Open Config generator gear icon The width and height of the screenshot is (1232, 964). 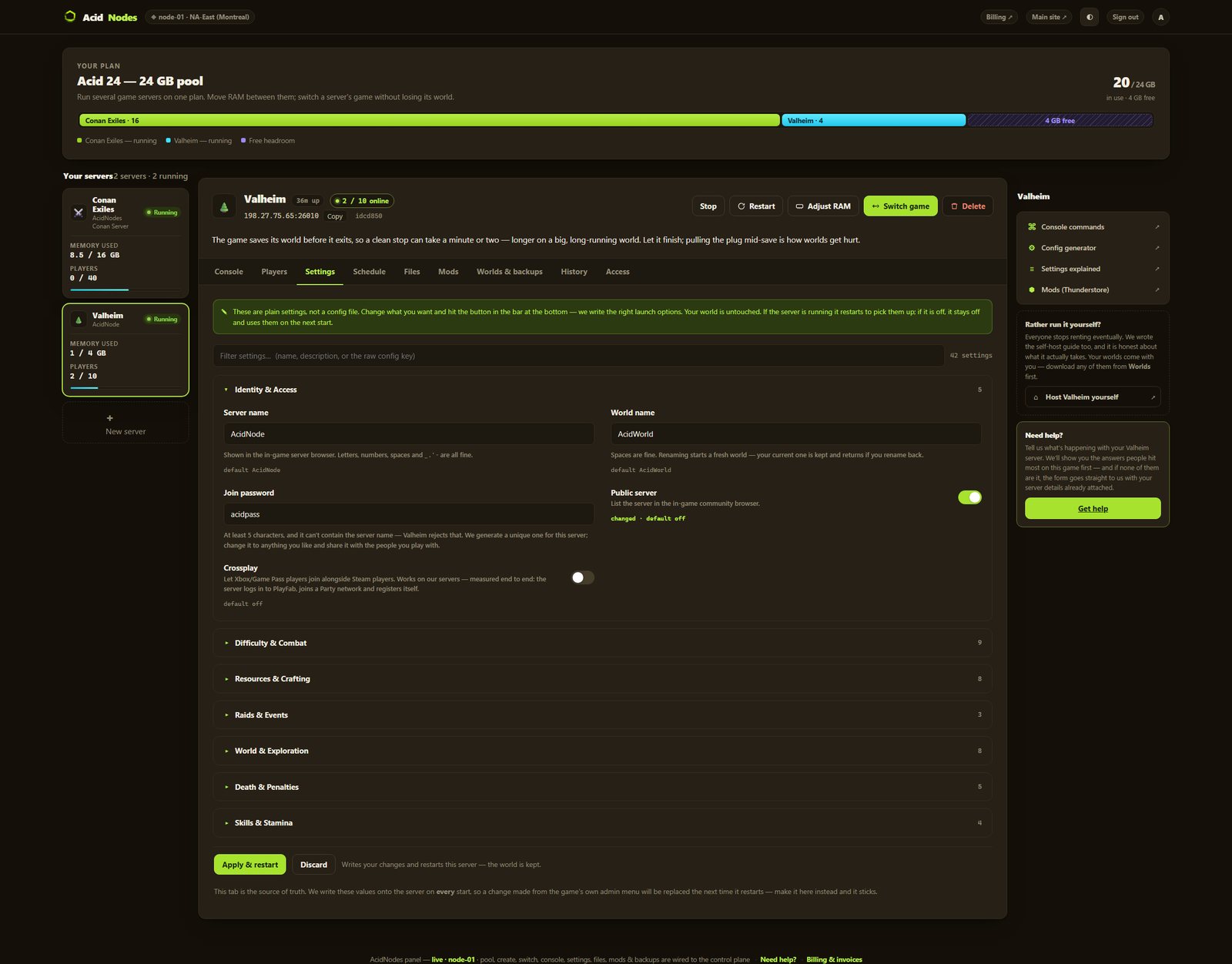[x=1032, y=248]
